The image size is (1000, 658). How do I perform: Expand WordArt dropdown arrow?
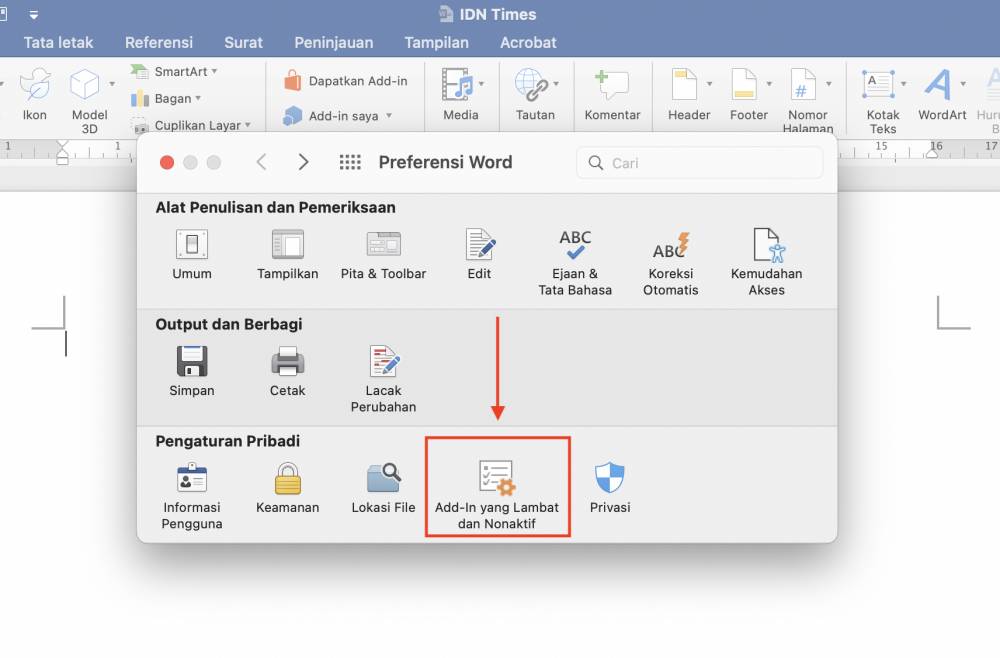tap(963, 84)
